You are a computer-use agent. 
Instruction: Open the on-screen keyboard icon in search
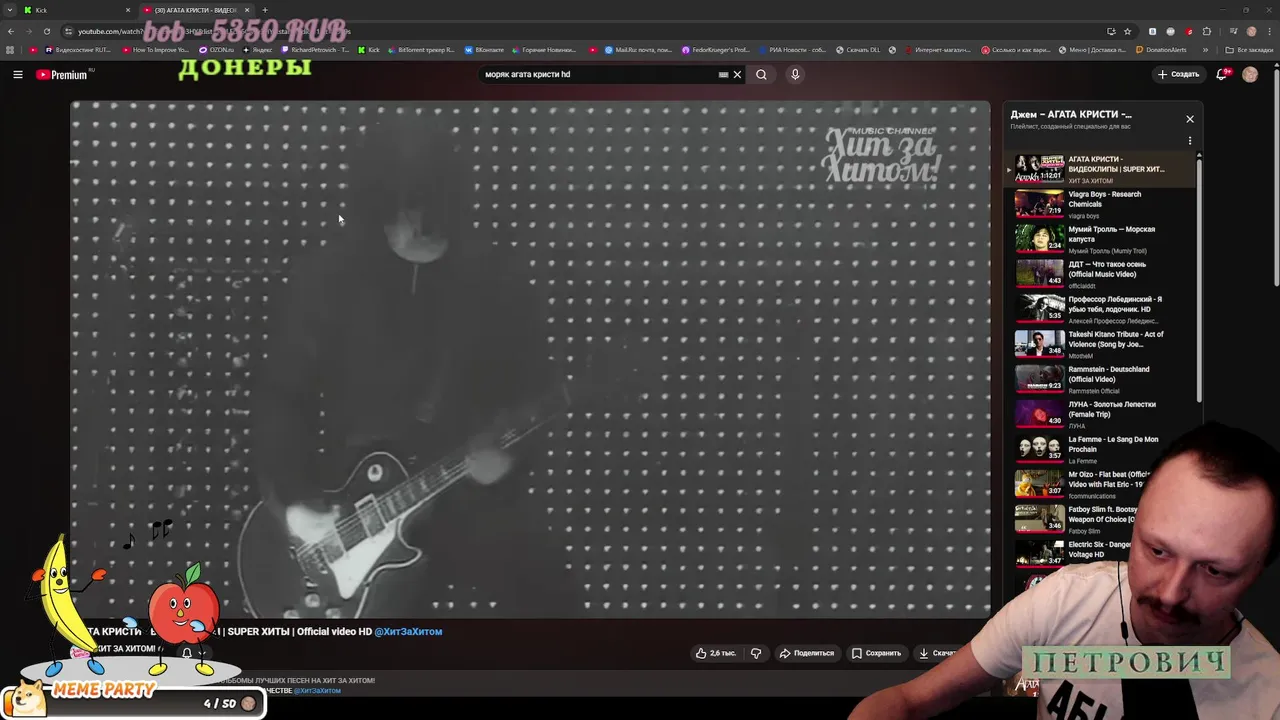point(723,74)
